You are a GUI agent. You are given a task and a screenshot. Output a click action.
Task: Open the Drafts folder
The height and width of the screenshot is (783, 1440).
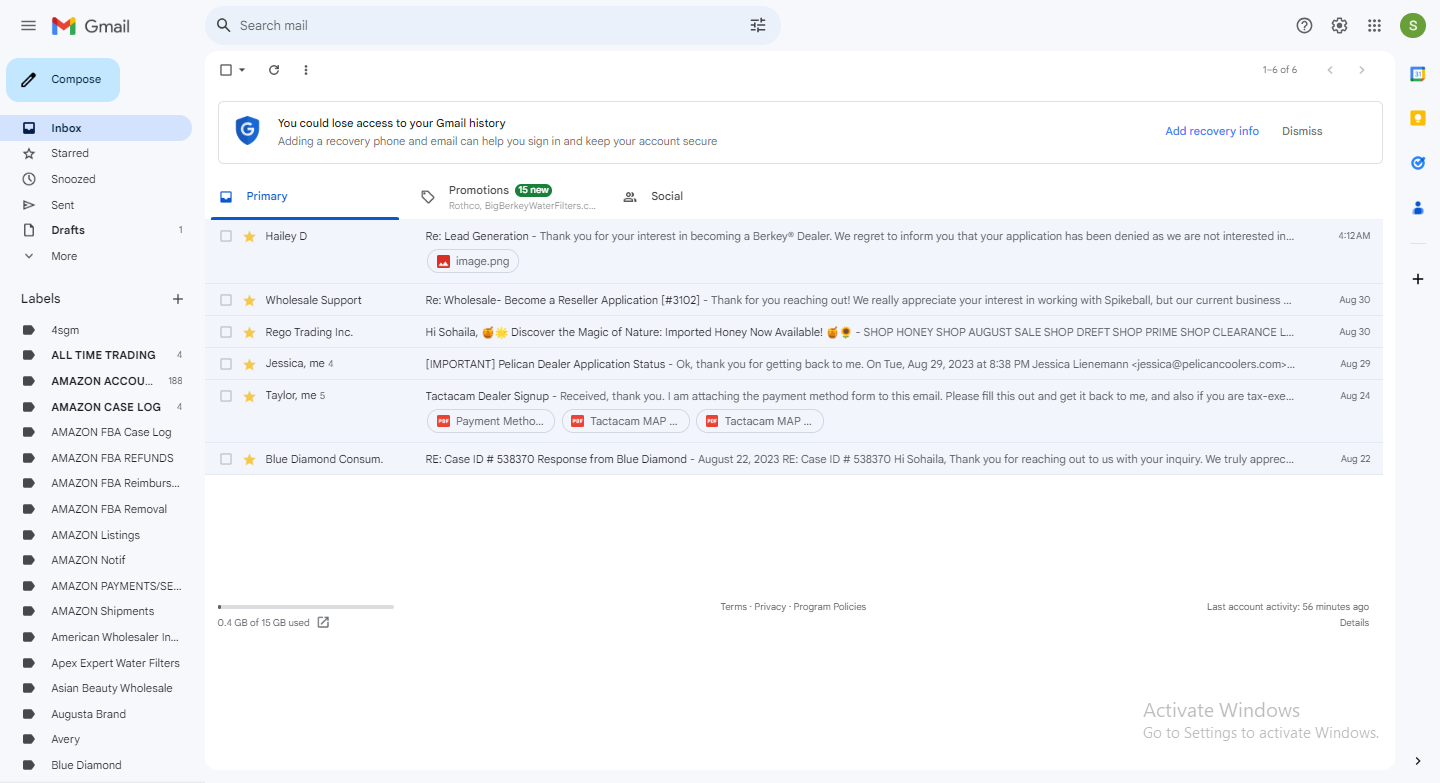[x=96, y=230]
